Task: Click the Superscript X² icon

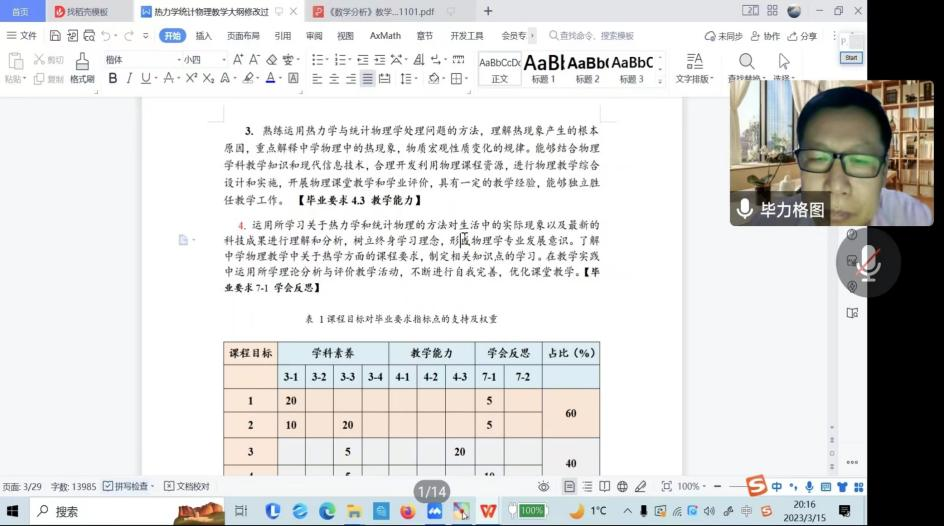Action: point(191,79)
